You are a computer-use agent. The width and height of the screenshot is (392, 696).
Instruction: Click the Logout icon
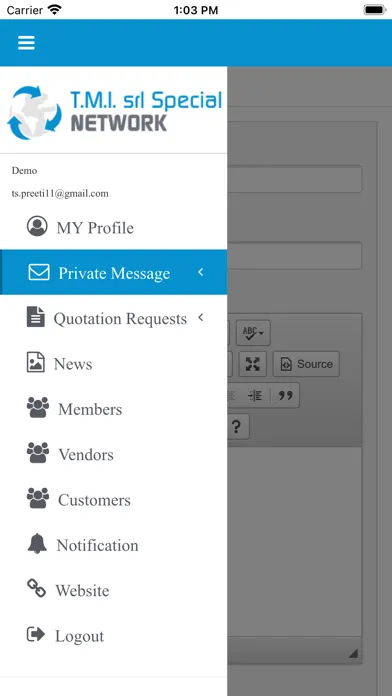[x=36, y=634]
